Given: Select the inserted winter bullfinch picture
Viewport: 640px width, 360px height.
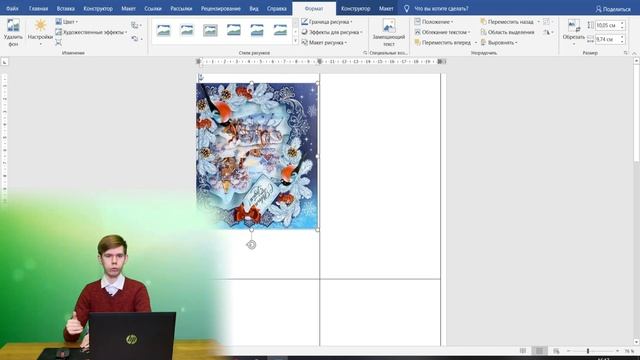Looking at the screenshot, I should coord(257,156).
